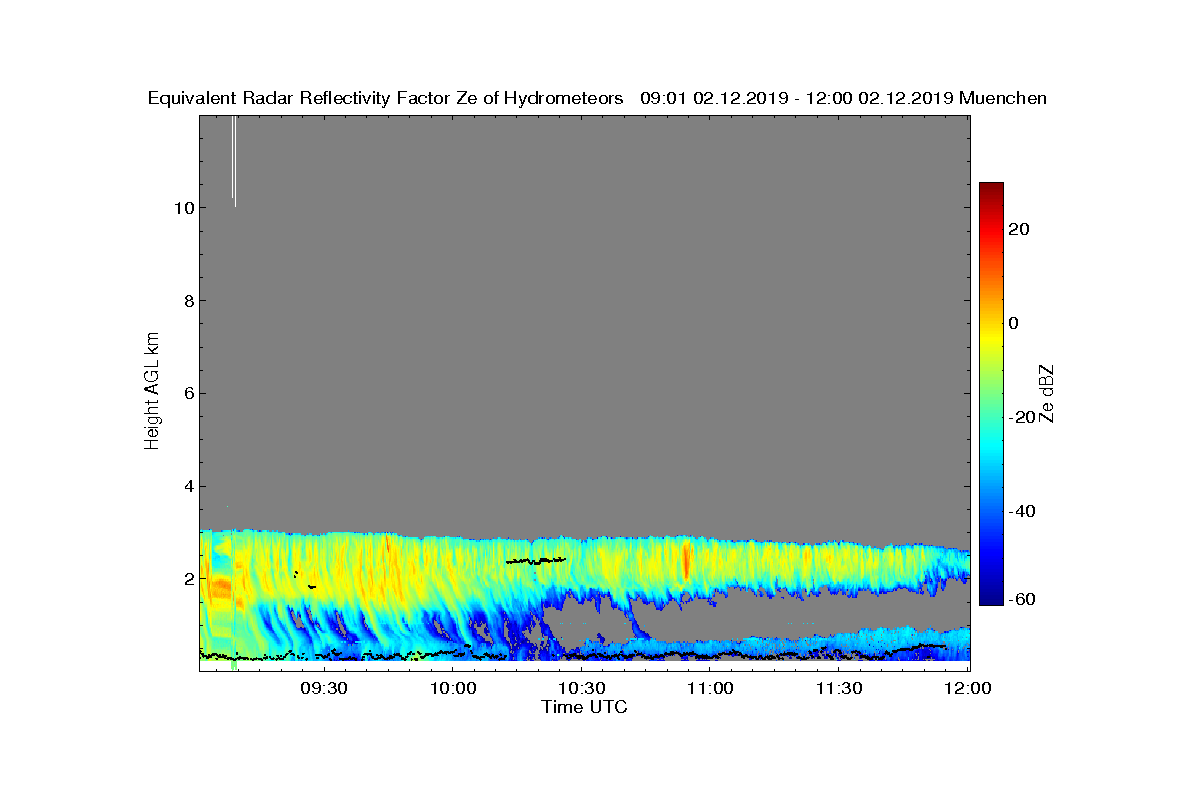
Task: Click the red high-reflectivity streak near 11:00
Action: pos(686,560)
